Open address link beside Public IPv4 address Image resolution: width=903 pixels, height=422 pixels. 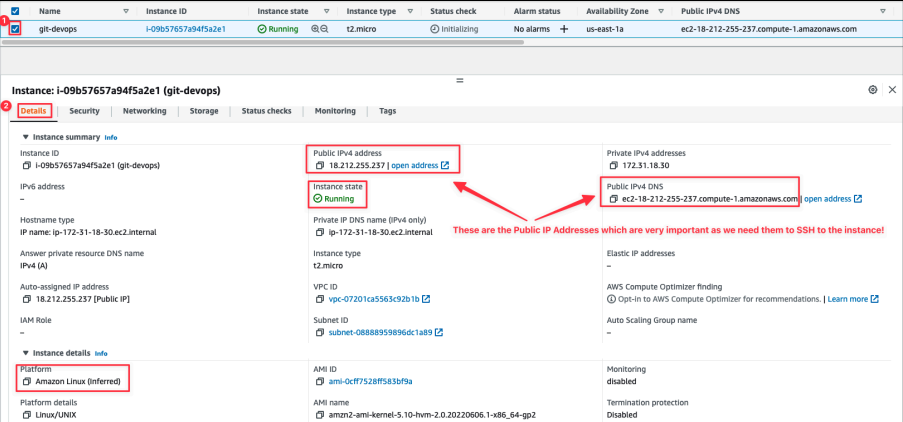pos(420,165)
